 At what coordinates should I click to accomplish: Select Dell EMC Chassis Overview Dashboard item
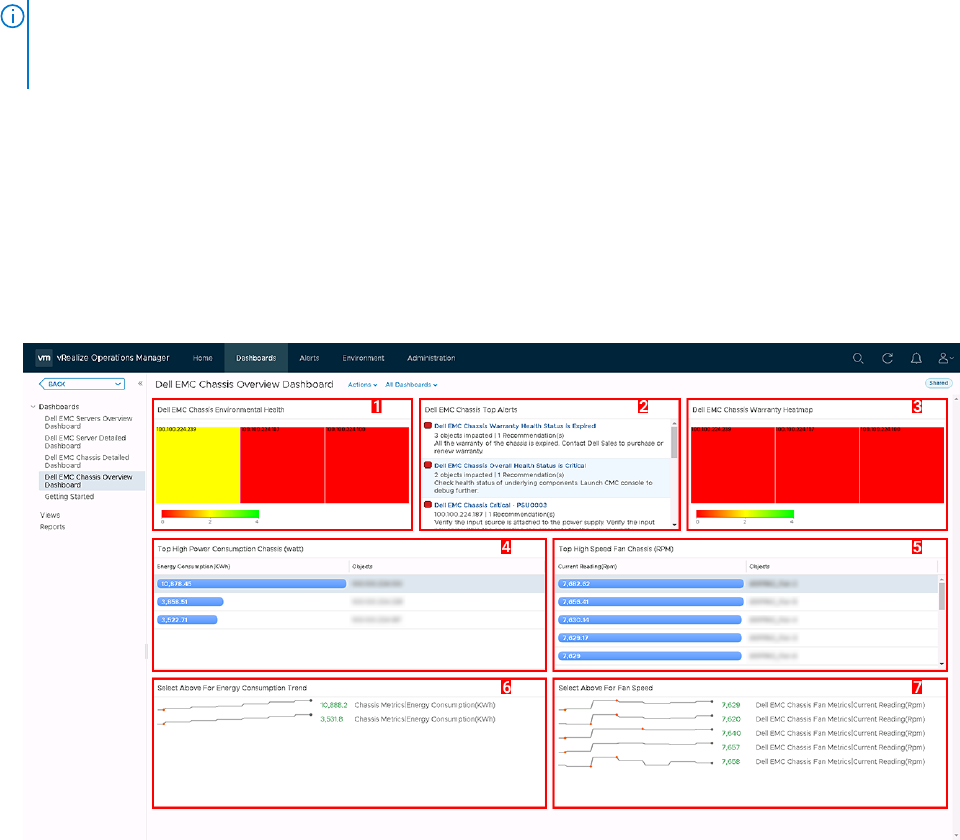[92, 481]
